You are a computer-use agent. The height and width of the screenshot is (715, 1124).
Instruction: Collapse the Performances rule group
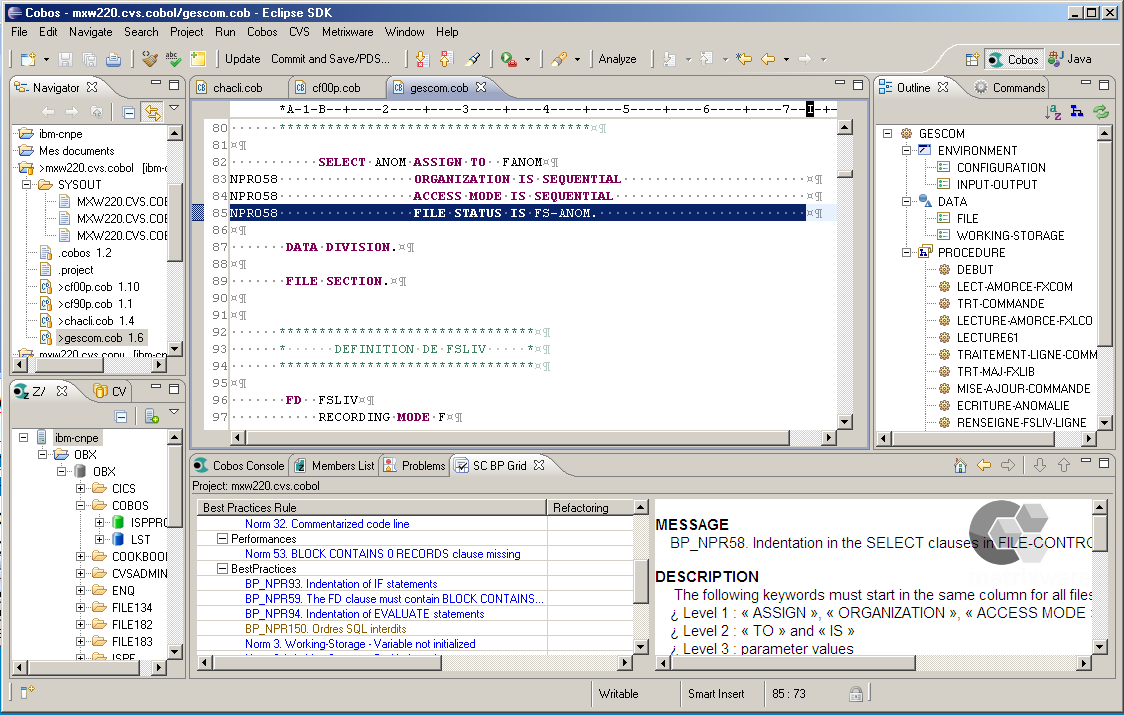click(x=222, y=539)
